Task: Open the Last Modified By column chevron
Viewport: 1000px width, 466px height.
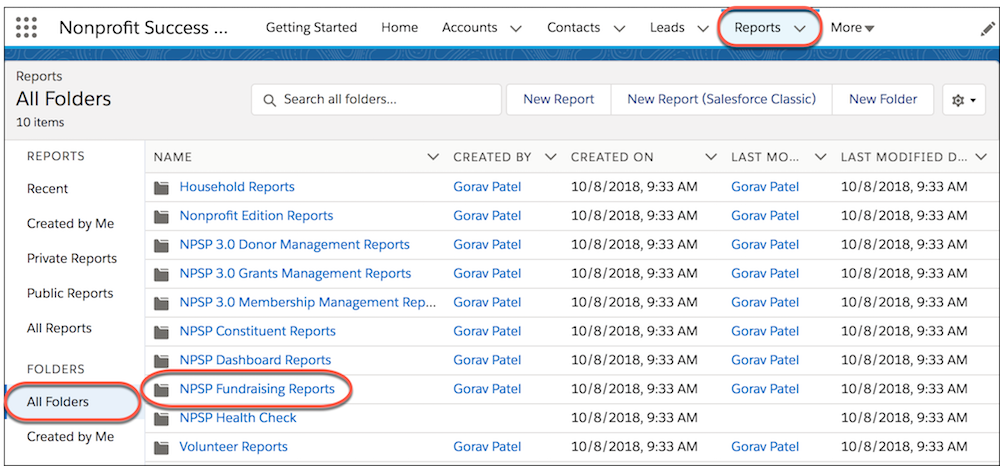Action: pos(821,157)
